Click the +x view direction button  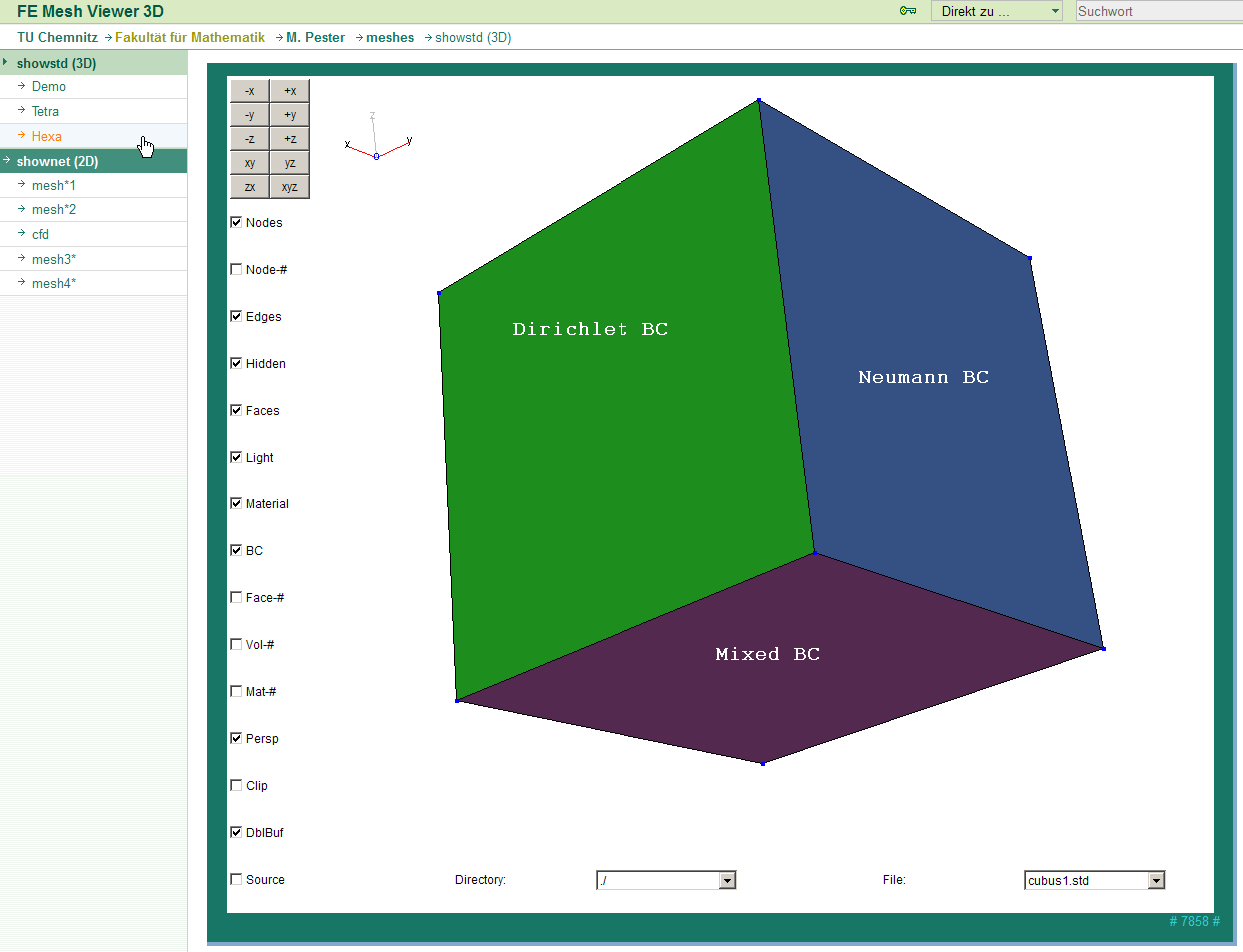pyautogui.click(x=290, y=91)
